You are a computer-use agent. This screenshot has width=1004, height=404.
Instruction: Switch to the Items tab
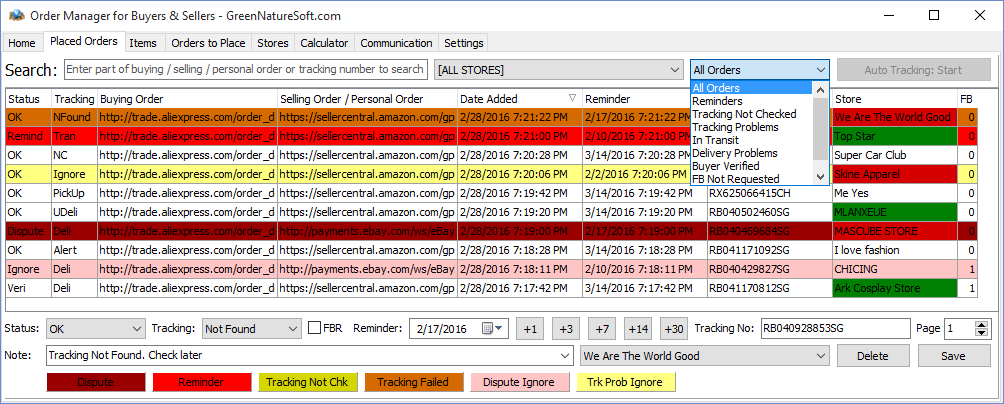143,43
